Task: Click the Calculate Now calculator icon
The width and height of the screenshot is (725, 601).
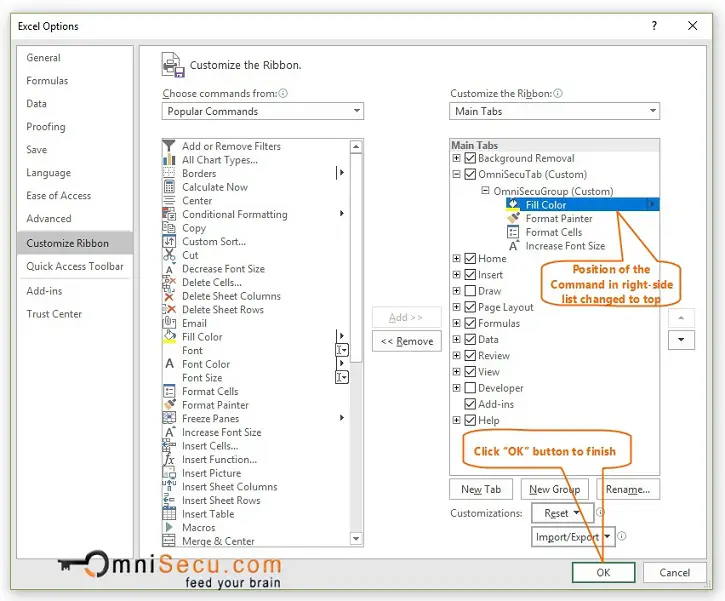Action: 169,187
